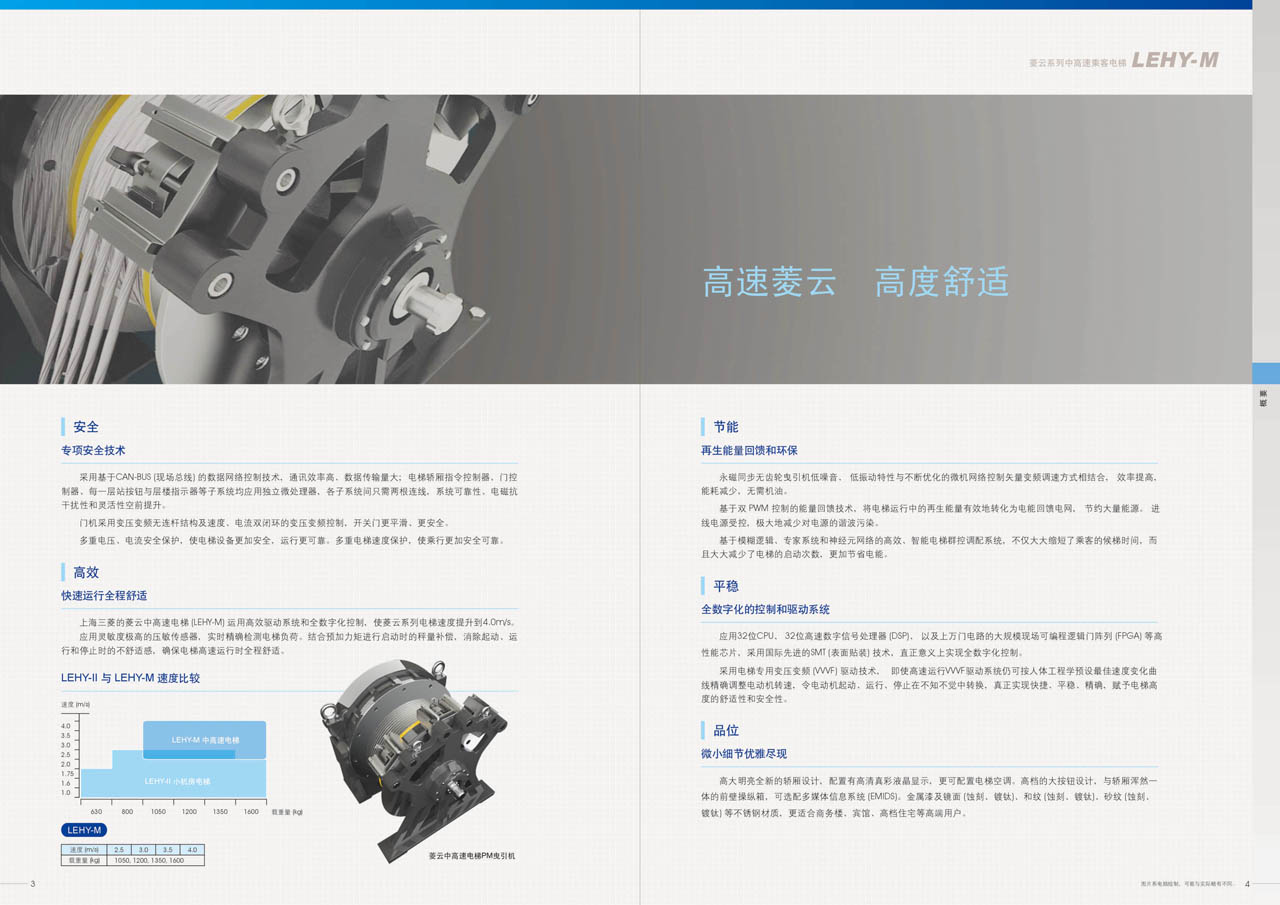Click the 1600 tick on the chart load axis
Viewport: 1280px width, 905px height.
click(251, 812)
